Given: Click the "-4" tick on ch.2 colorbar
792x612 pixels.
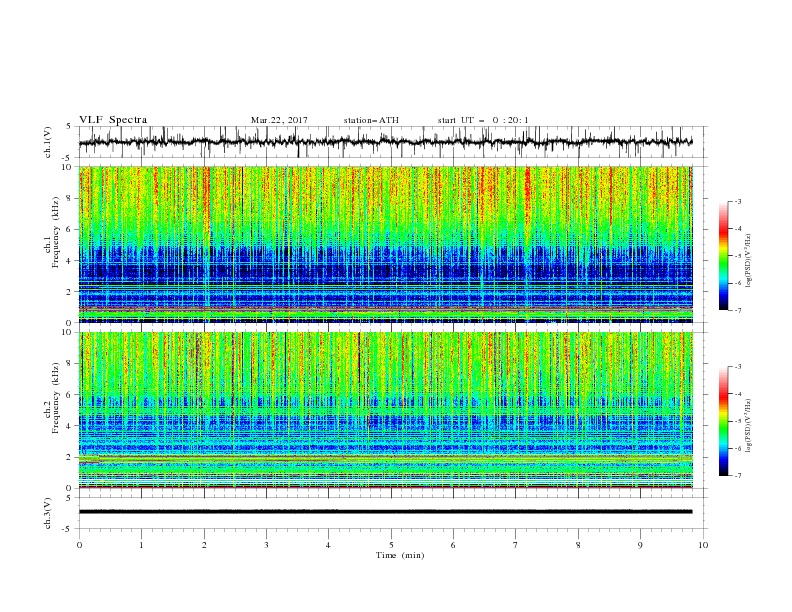Looking at the screenshot, I should (x=738, y=394).
